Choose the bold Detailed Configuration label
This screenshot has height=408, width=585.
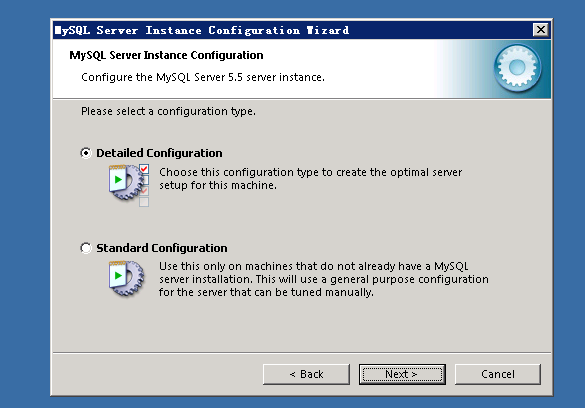pos(159,153)
